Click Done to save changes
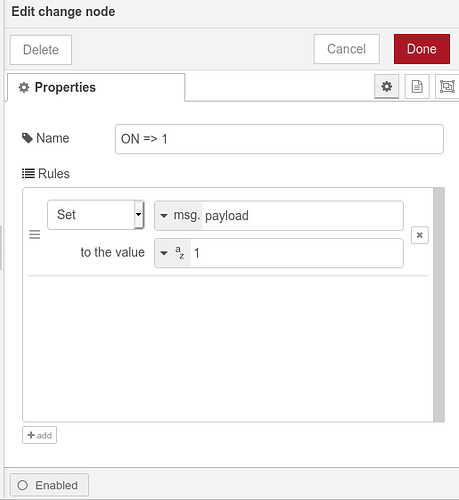 [x=422, y=49]
